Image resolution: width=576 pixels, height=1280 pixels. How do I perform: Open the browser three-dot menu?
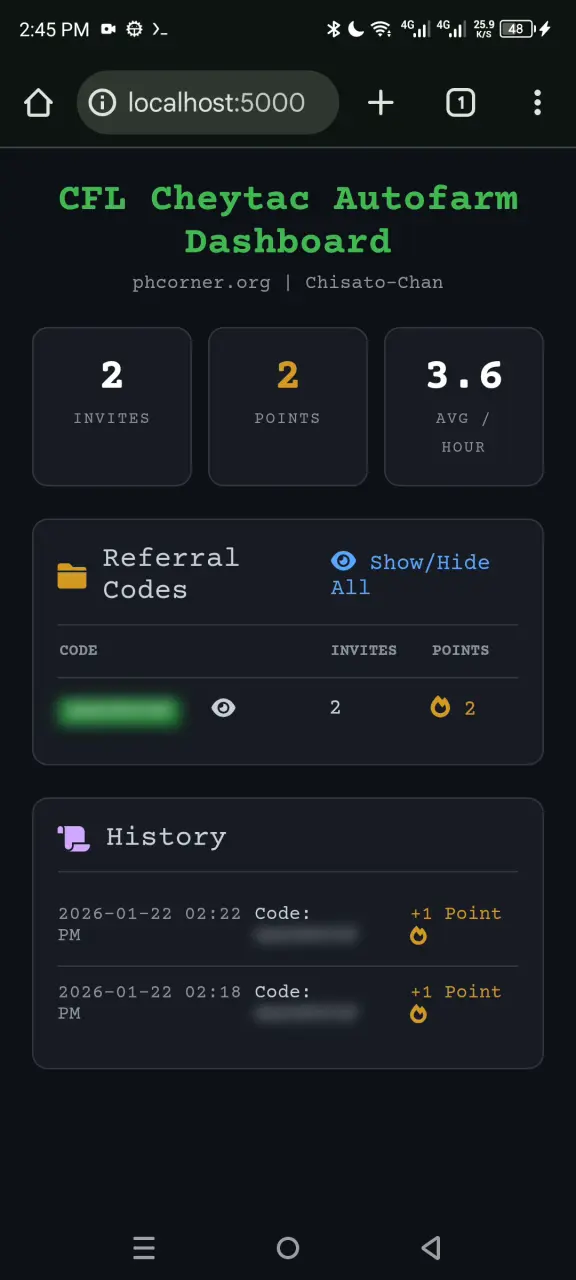538,102
